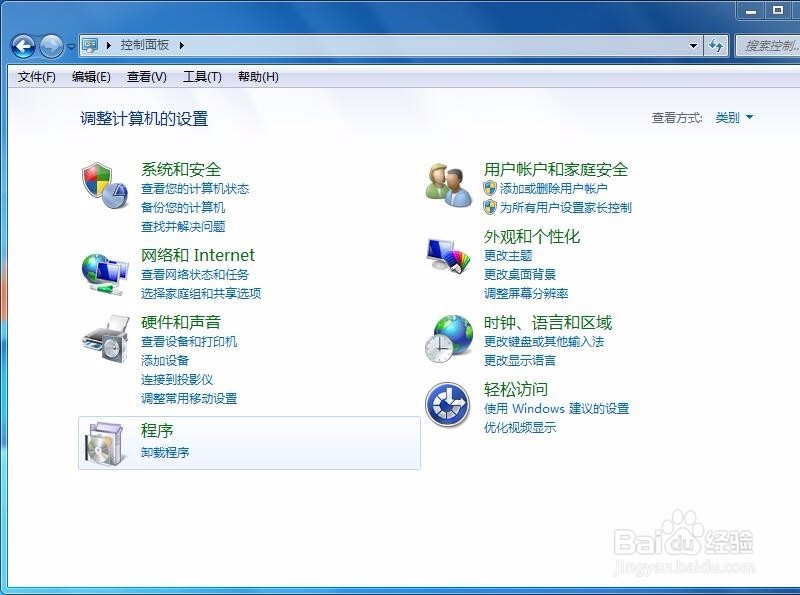Viewport: 800px width, 595px height.
Task: Open the 工具 menu
Action: (x=200, y=77)
